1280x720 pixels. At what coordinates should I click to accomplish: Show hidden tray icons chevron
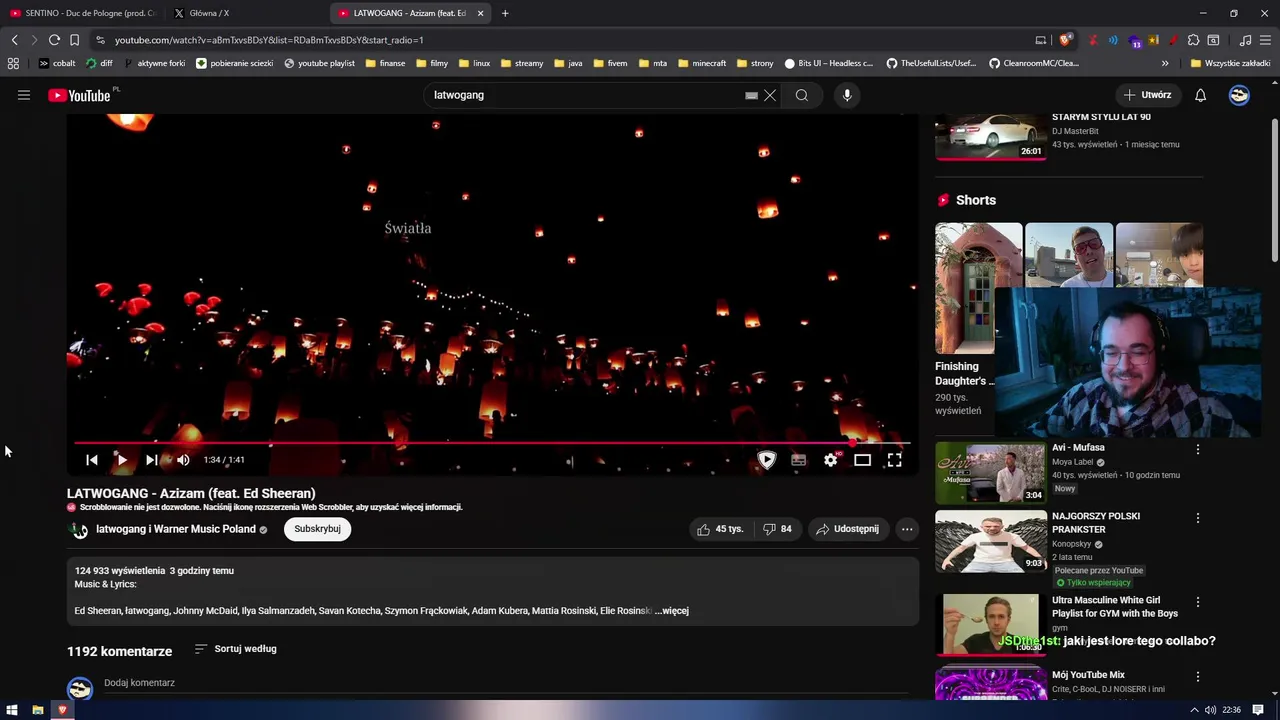coord(1194,710)
